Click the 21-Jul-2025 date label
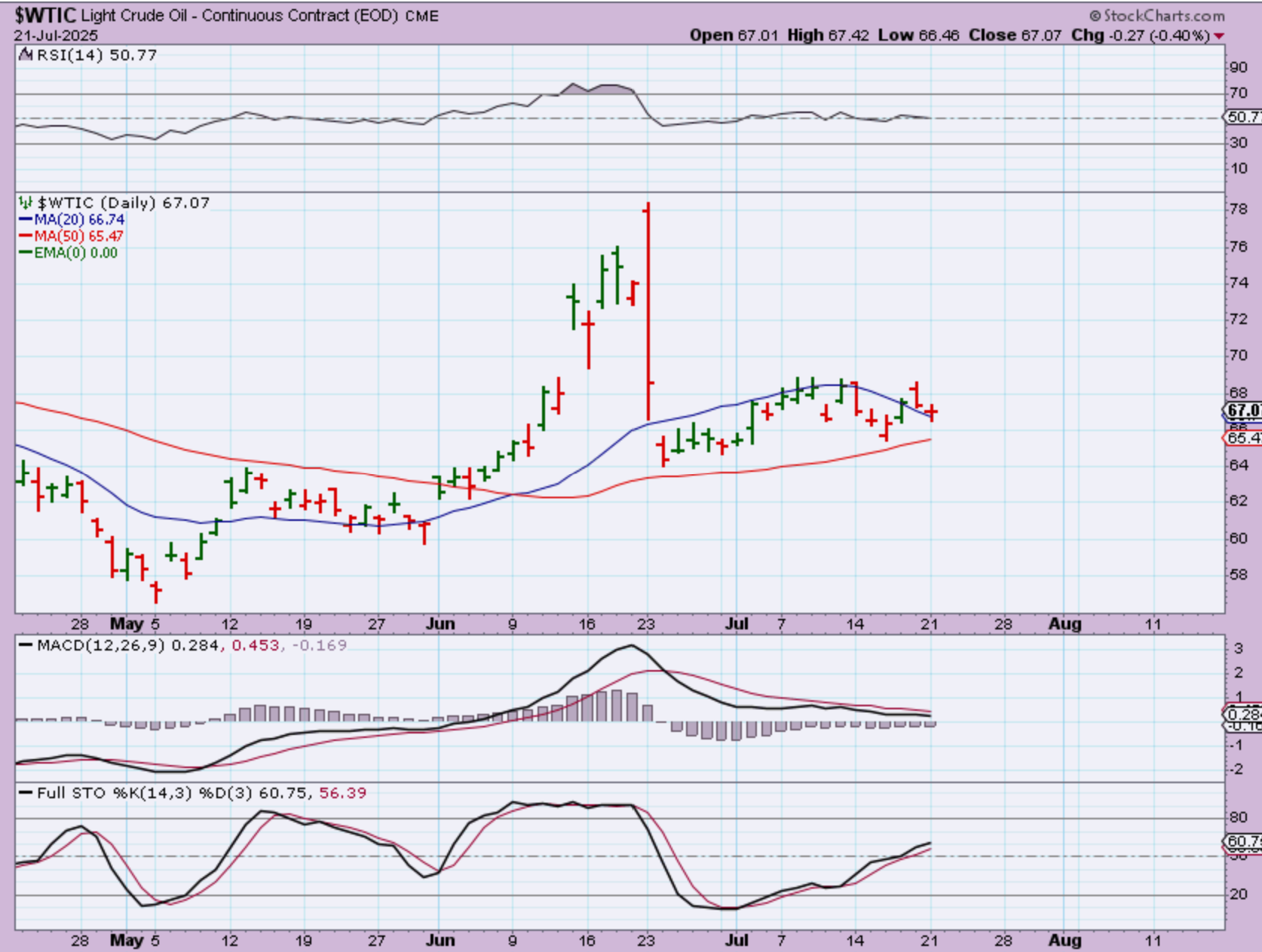 (x=55, y=35)
